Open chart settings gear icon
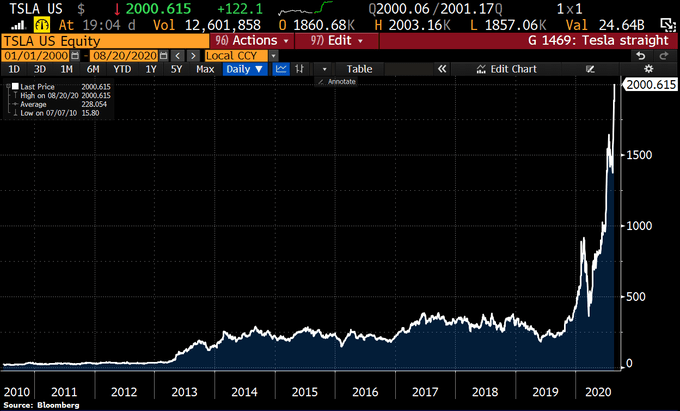The height and width of the screenshot is (411, 680). click(x=648, y=69)
